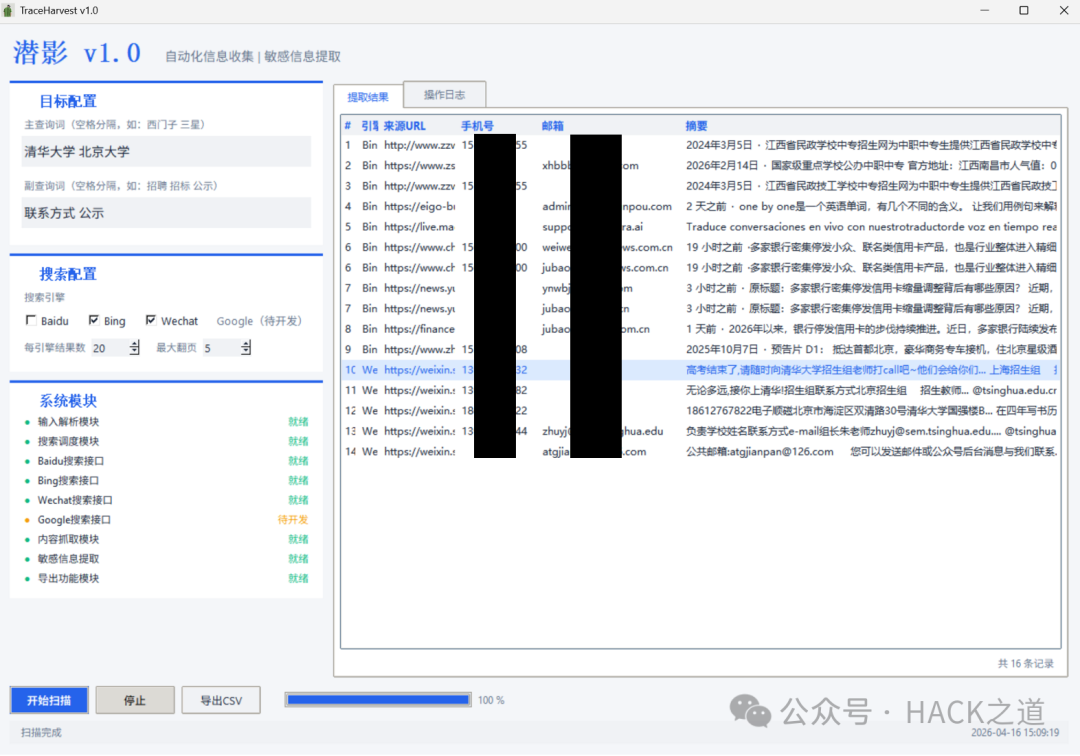The image size is (1080, 756).
Task: Select result row 1 with http://www.zzv URL
Action: click(x=700, y=145)
